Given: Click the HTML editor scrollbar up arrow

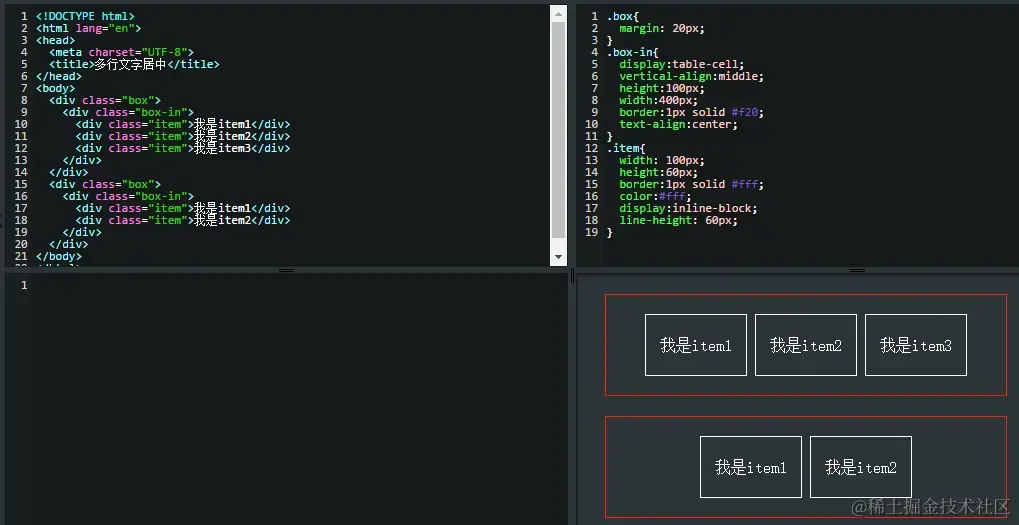Looking at the screenshot, I should tap(558, 13).
